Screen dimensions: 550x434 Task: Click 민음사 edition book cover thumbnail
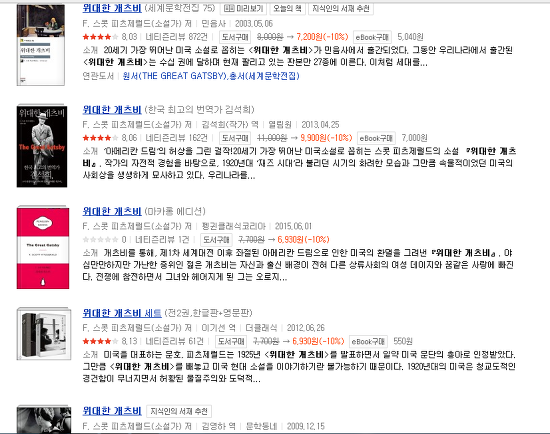[41, 45]
